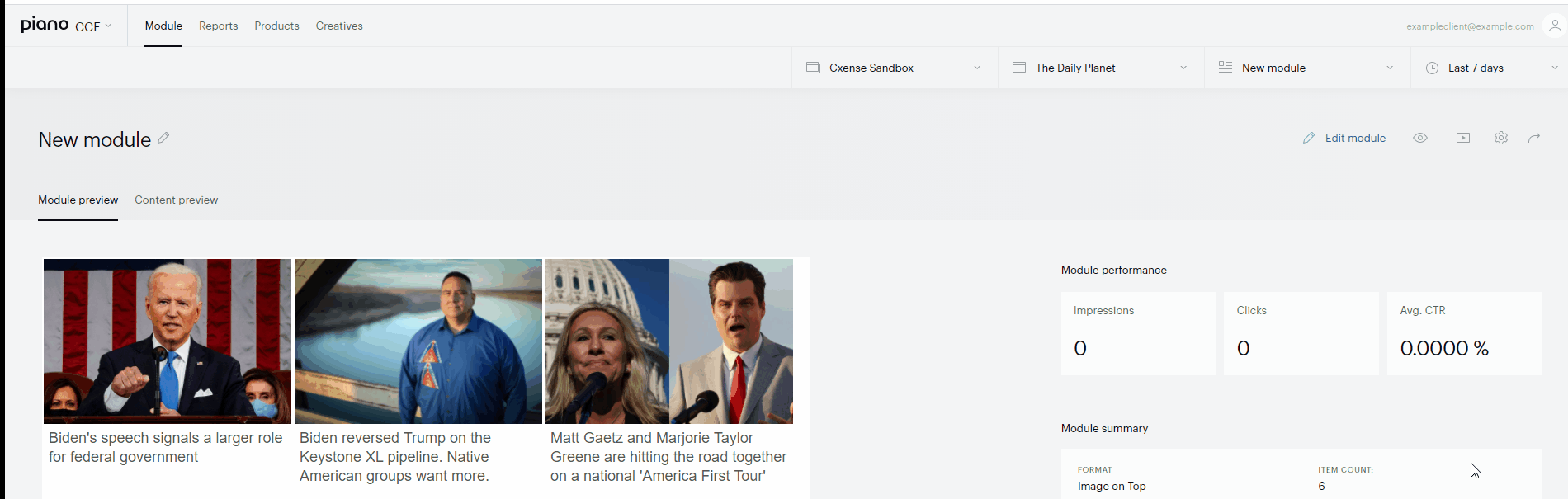Open the Reports tab

pyautogui.click(x=218, y=26)
